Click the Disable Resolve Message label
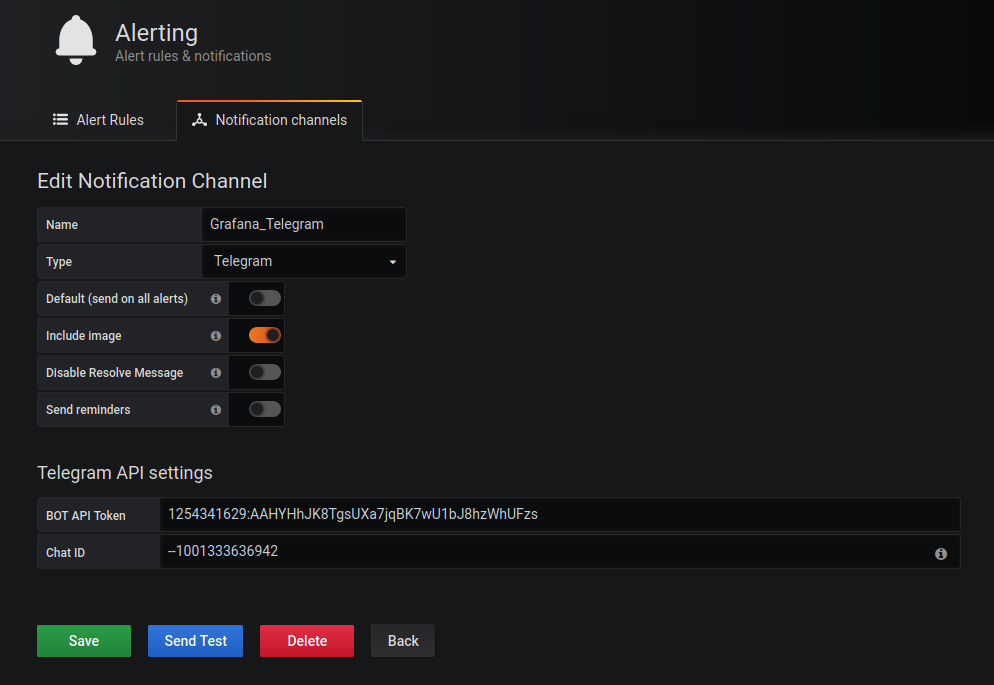 point(115,373)
